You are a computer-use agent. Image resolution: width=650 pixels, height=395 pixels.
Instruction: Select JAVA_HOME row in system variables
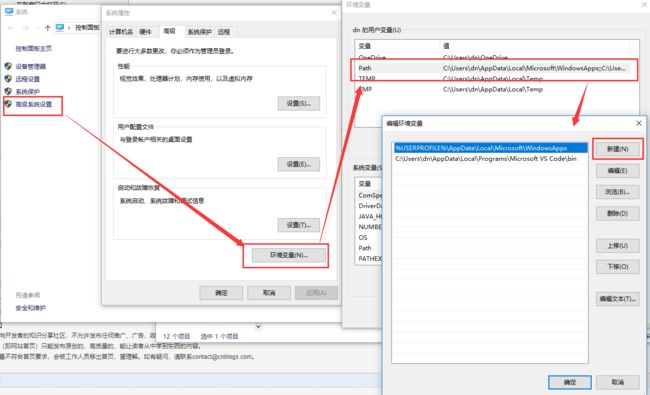click(x=369, y=216)
